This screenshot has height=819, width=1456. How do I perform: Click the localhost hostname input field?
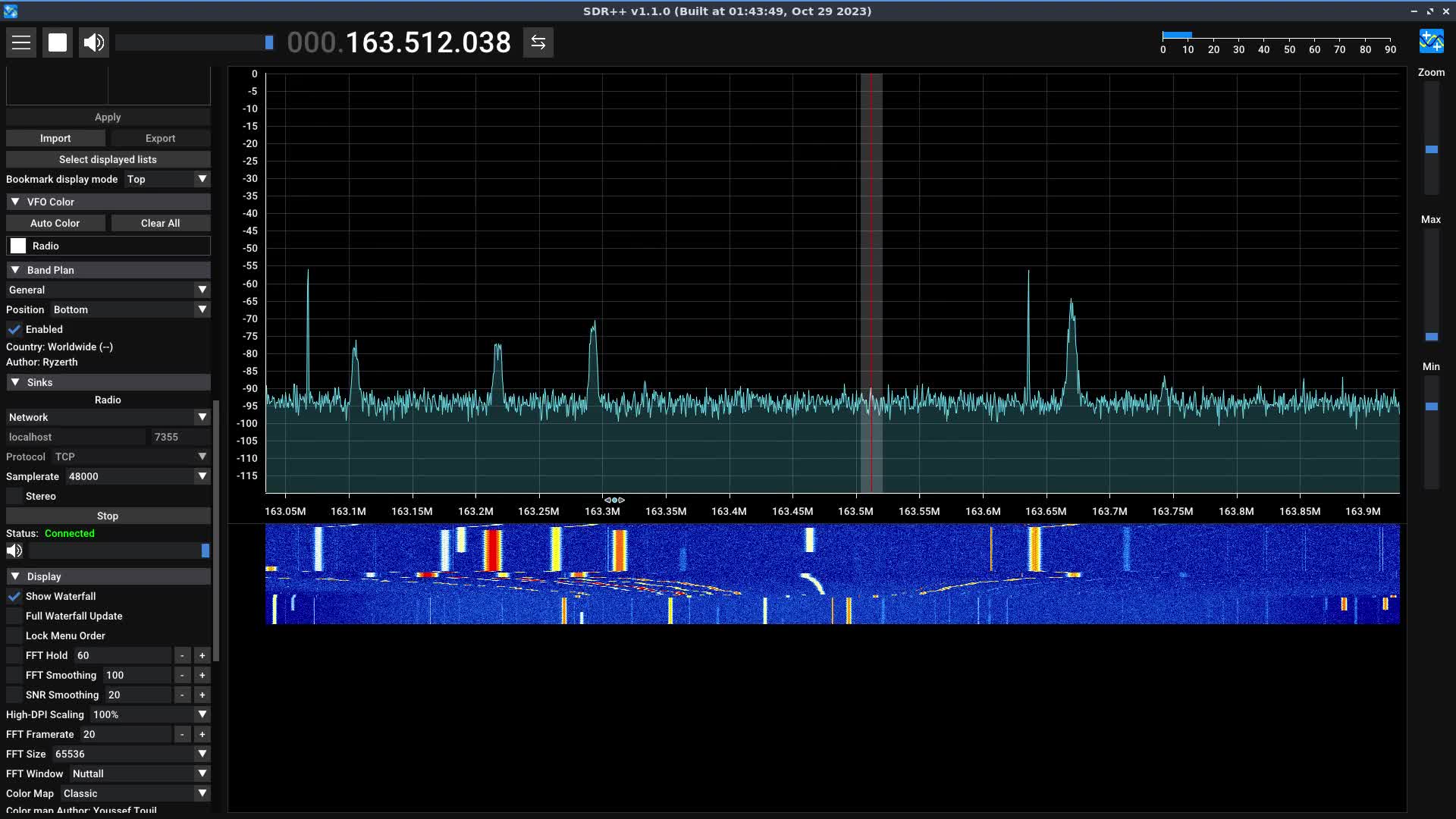tap(74, 436)
